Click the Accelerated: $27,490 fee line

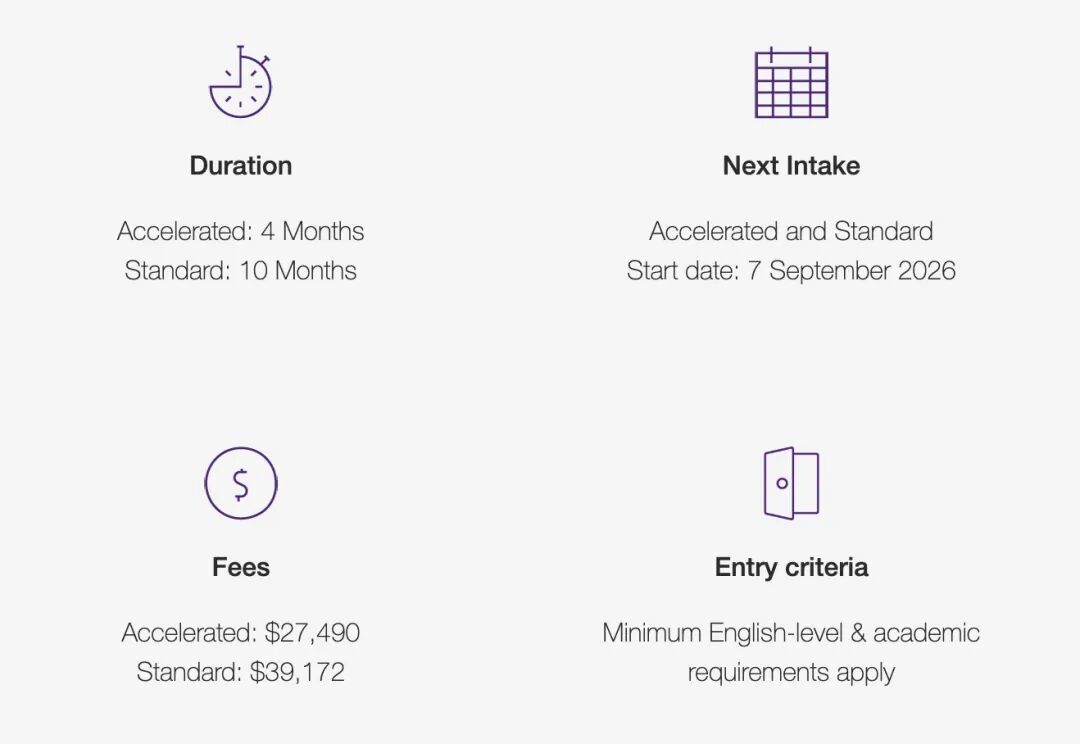point(241,632)
